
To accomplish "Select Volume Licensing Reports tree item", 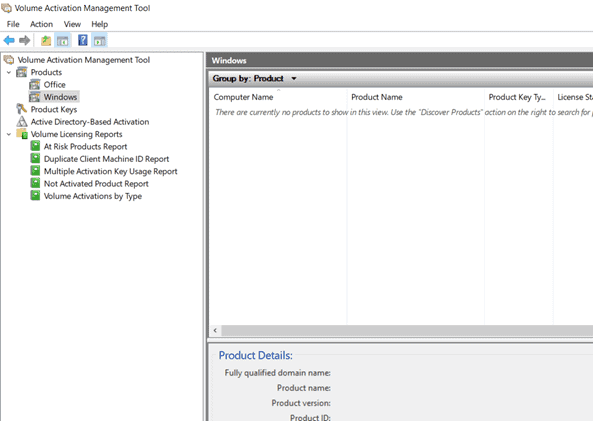I will pos(76,134).
